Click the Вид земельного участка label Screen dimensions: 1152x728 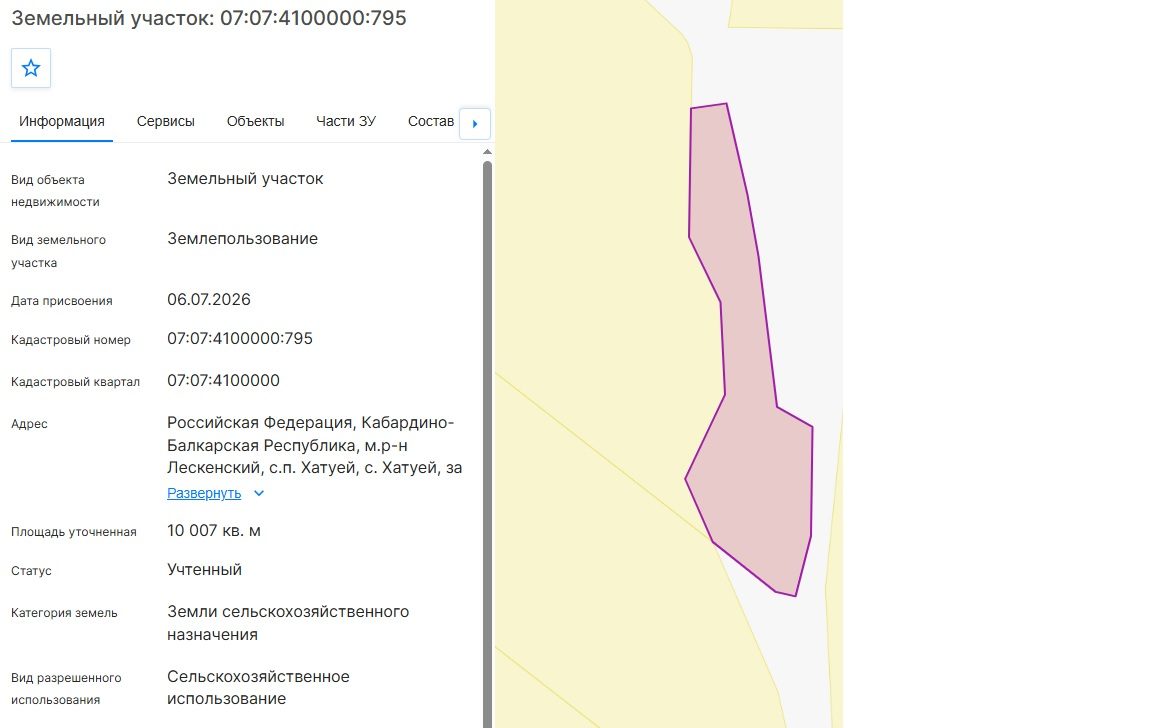click(58, 251)
